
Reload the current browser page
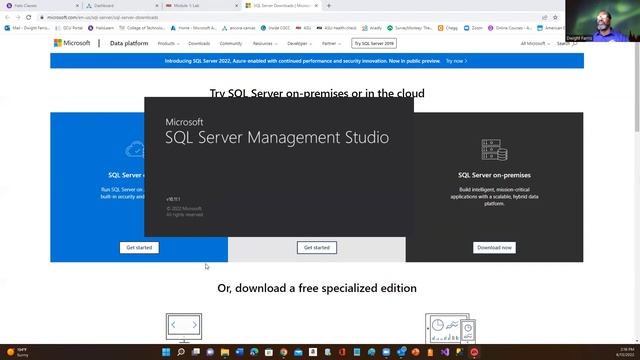click(x=29, y=18)
